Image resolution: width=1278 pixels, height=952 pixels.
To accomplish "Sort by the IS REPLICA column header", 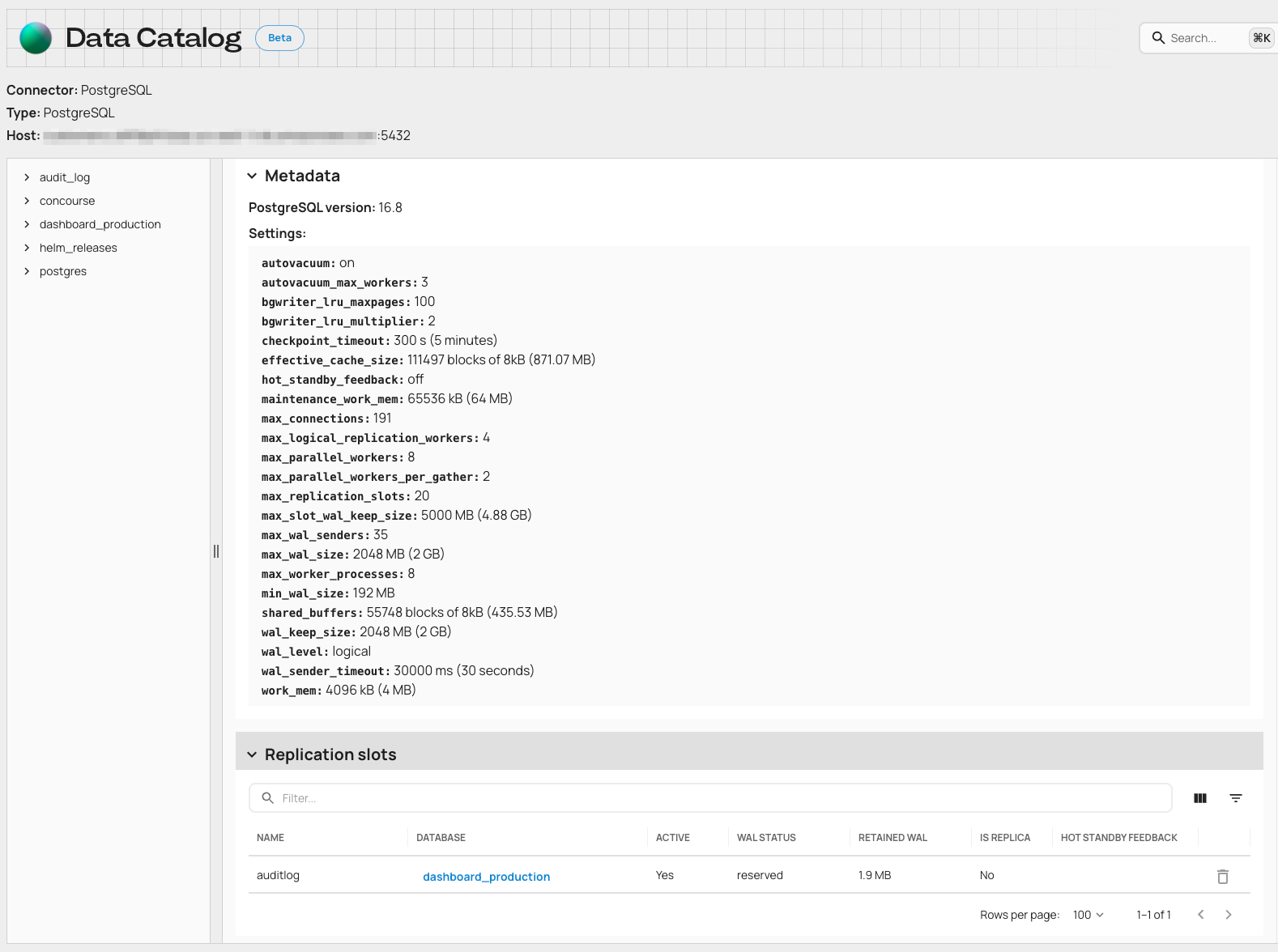I will [1005, 838].
